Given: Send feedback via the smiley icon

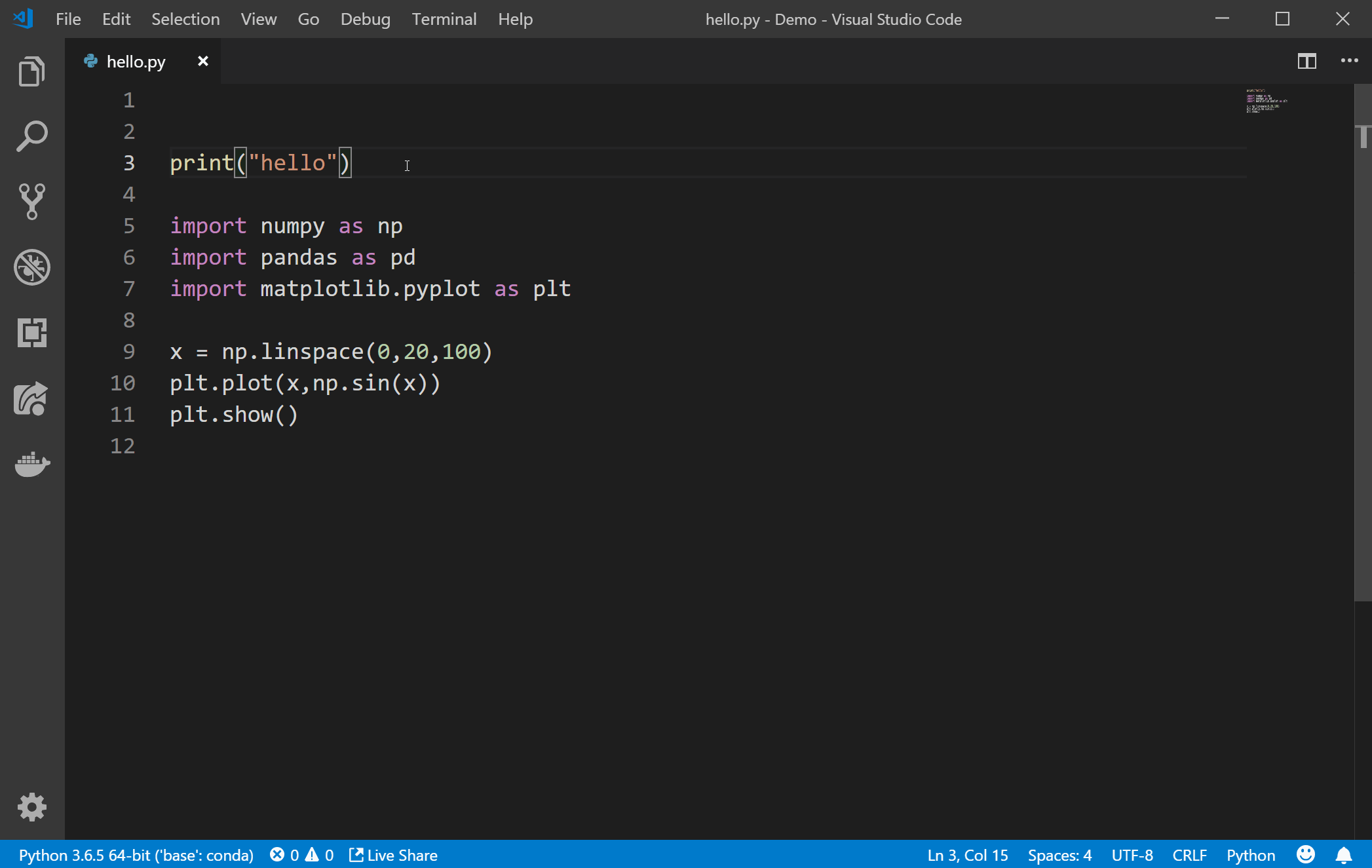Looking at the screenshot, I should pos(1305,855).
